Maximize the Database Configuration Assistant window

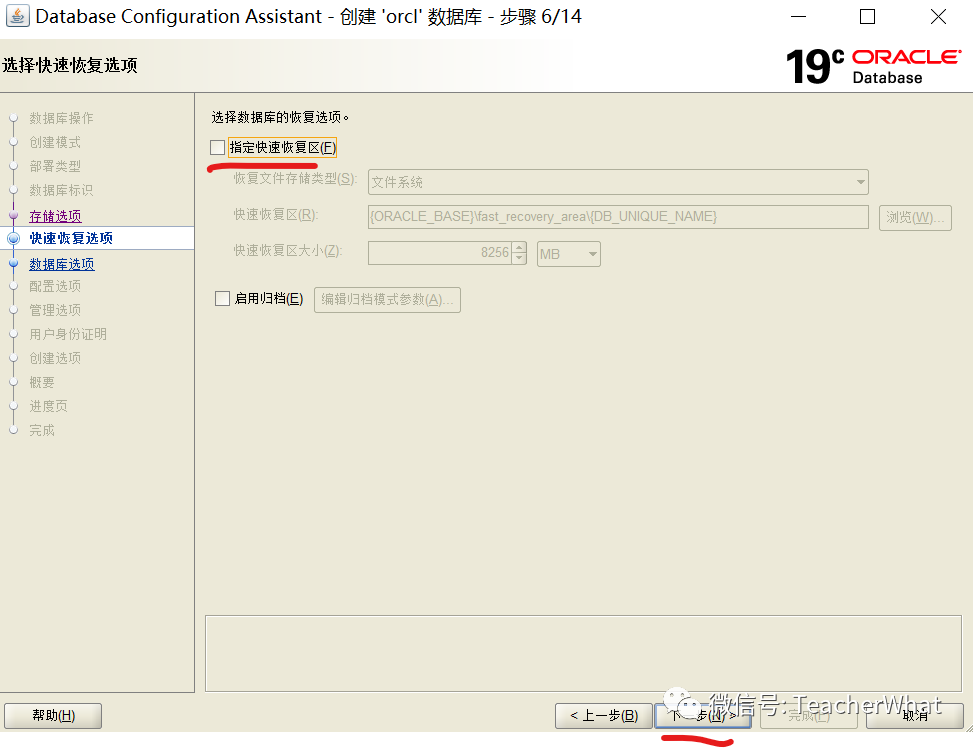[x=868, y=17]
